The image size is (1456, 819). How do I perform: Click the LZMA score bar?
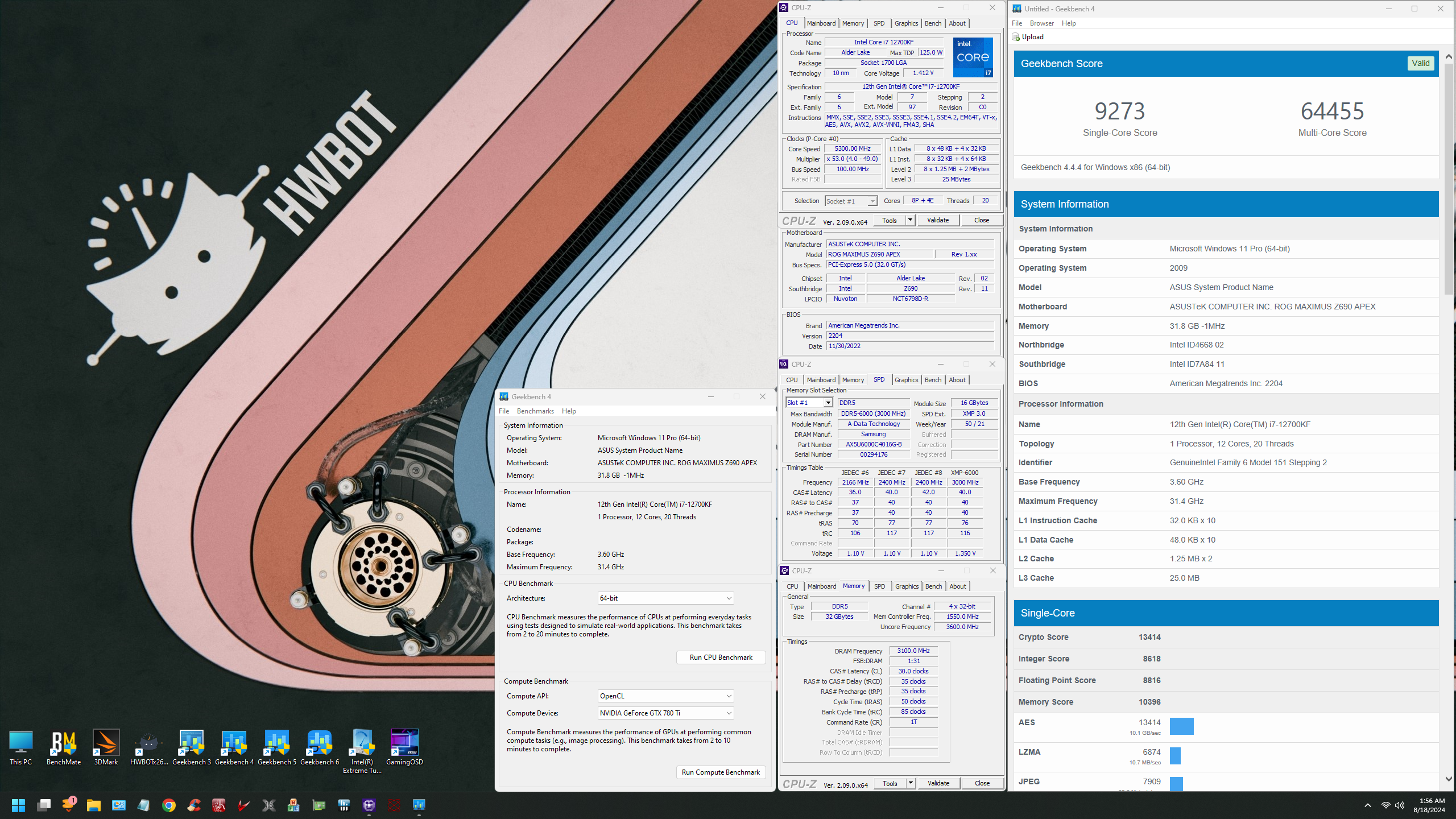[x=1175, y=756]
